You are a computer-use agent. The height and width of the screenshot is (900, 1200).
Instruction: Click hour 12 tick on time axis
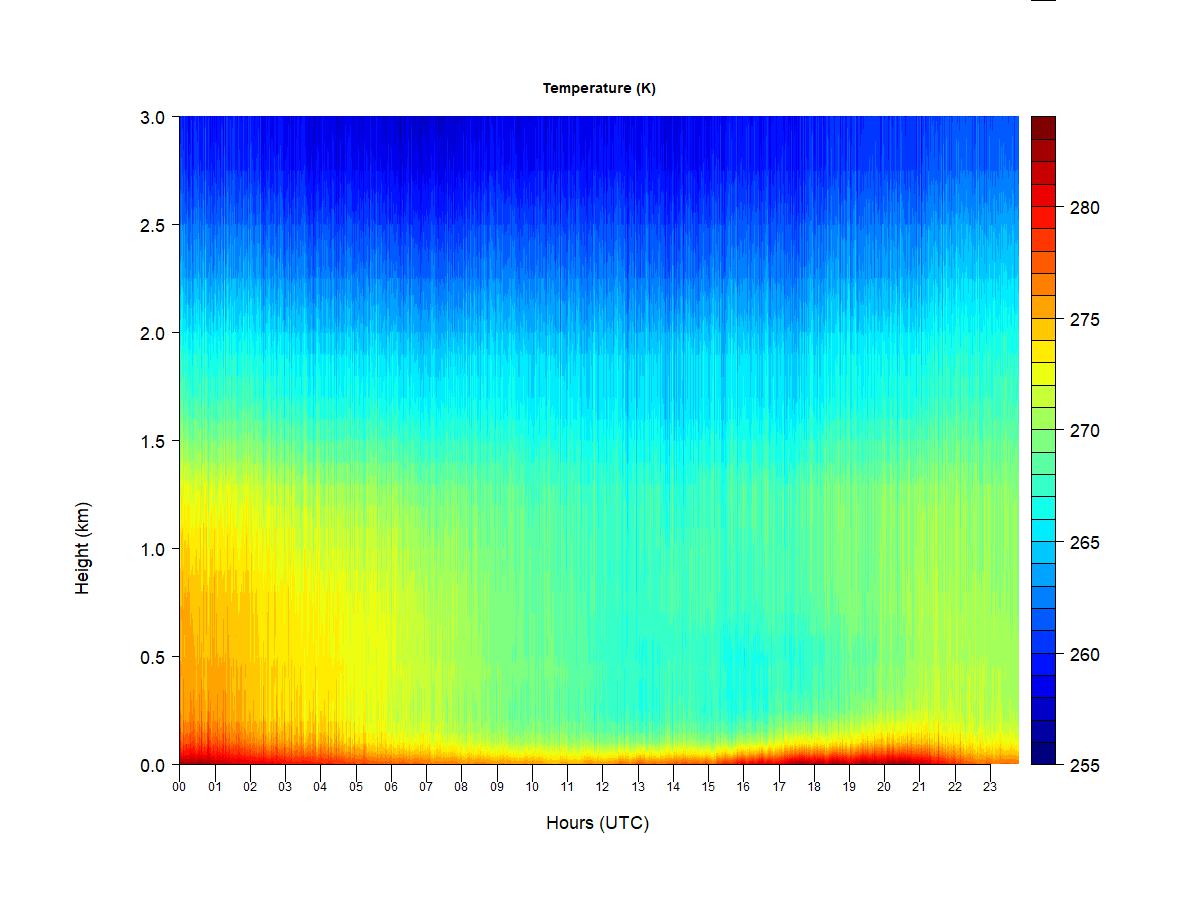(602, 787)
